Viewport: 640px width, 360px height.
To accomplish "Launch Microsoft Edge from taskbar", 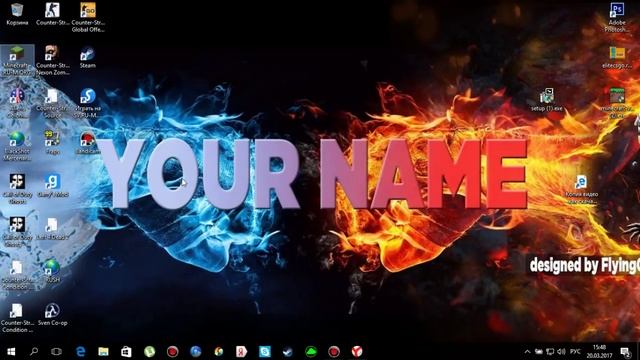I will coord(80,351).
